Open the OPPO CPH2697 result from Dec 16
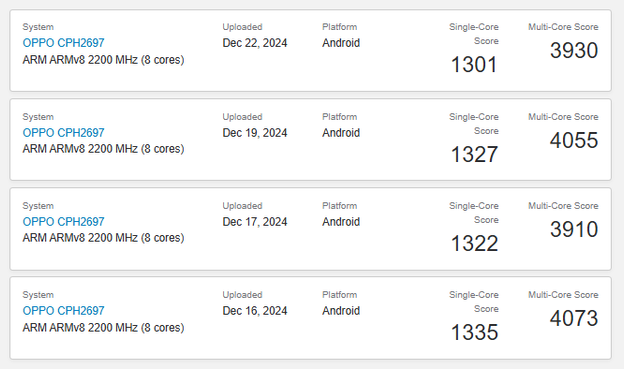Image resolution: width=624 pixels, height=369 pixels. [x=63, y=310]
